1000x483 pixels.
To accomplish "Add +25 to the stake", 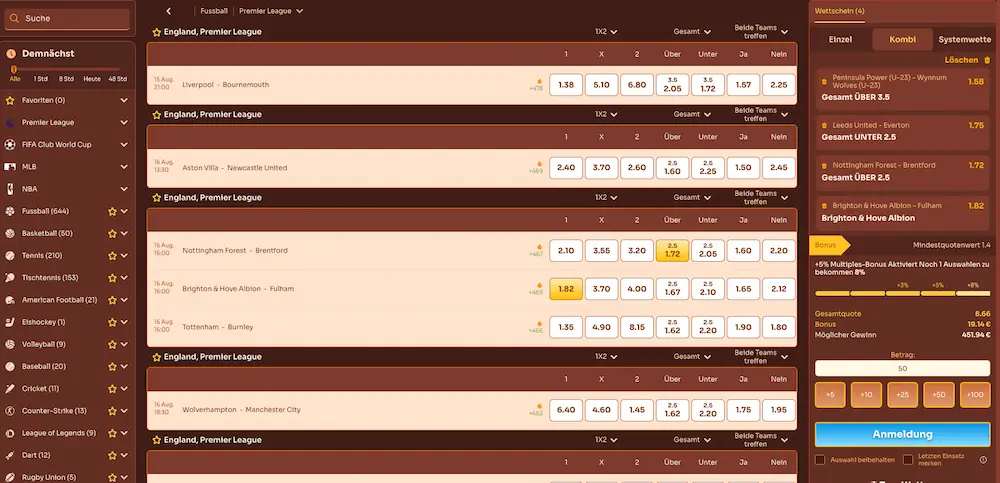I will point(902,395).
